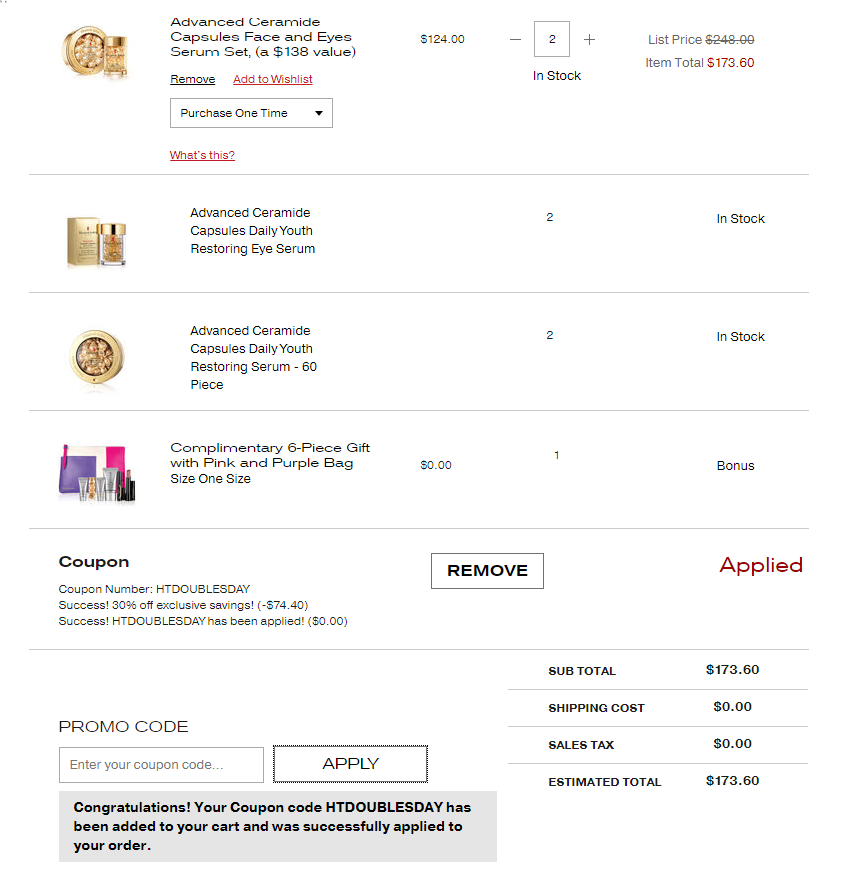This screenshot has width=848, height=872.
Task: Click the Remove link under Serum Set
Action: (x=192, y=79)
